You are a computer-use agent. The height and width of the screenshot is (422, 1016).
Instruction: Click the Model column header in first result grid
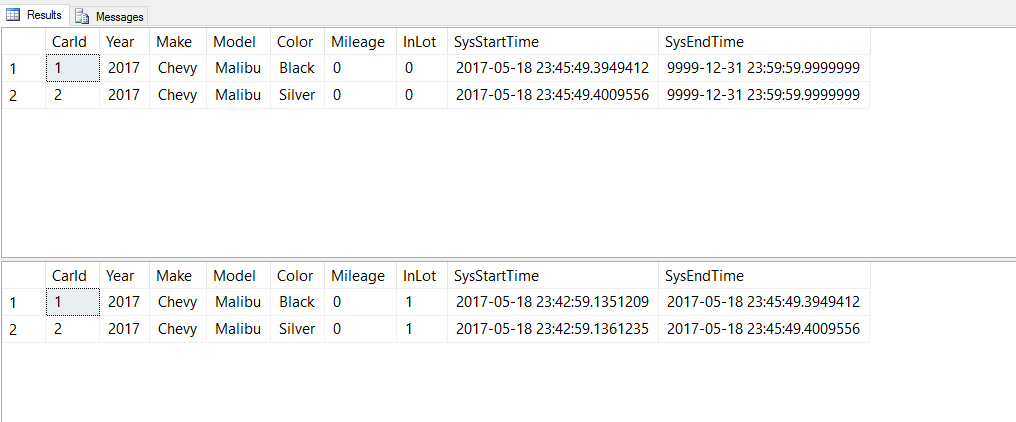pyautogui.click(x=235, y=42)
